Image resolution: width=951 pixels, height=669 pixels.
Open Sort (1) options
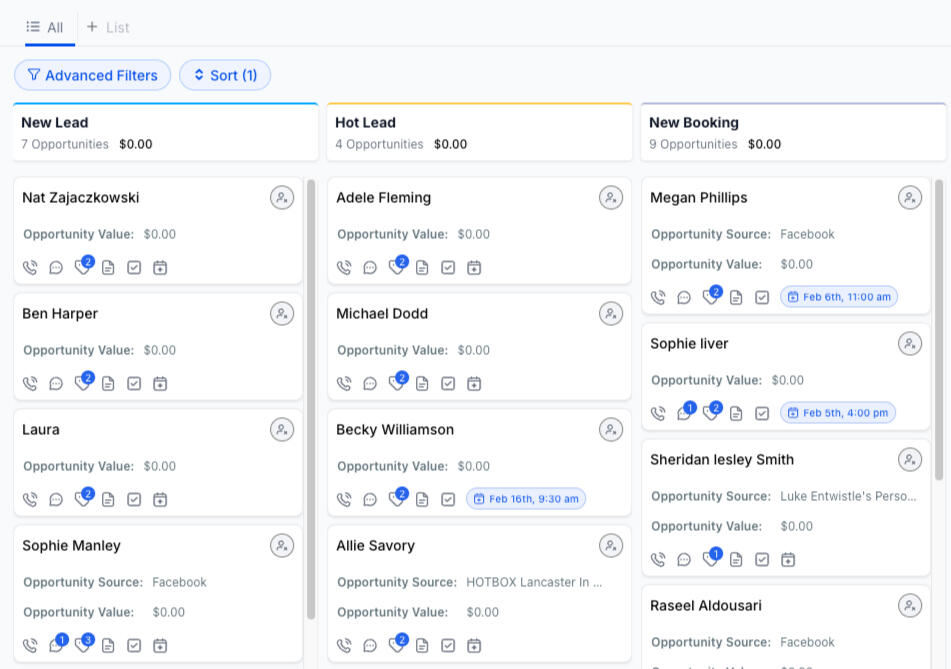(225, 75)
